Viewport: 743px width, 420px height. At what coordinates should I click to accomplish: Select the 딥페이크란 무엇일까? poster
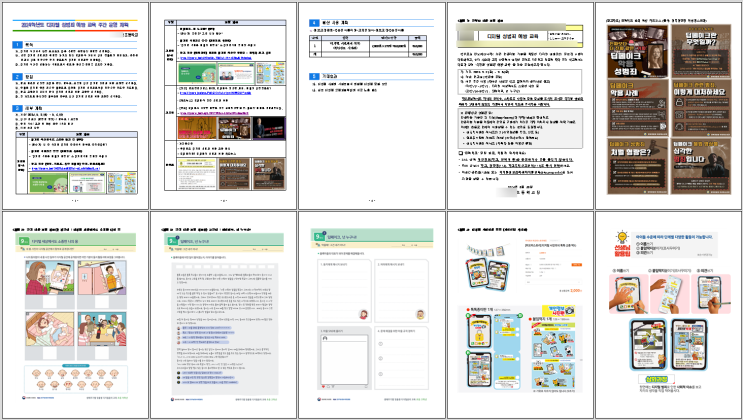tap(701, 51)
